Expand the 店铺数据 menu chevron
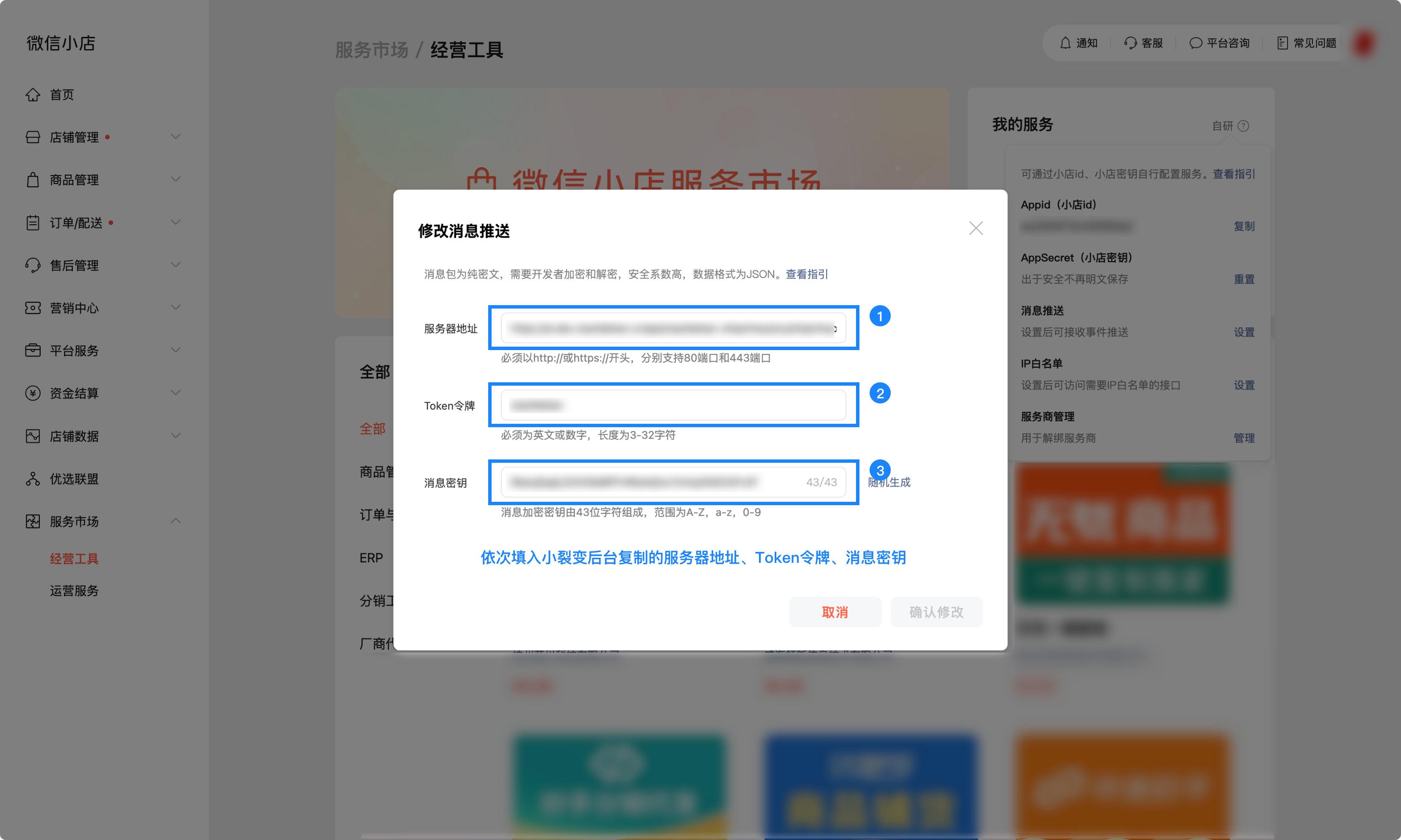 click(x=176, y=436)
